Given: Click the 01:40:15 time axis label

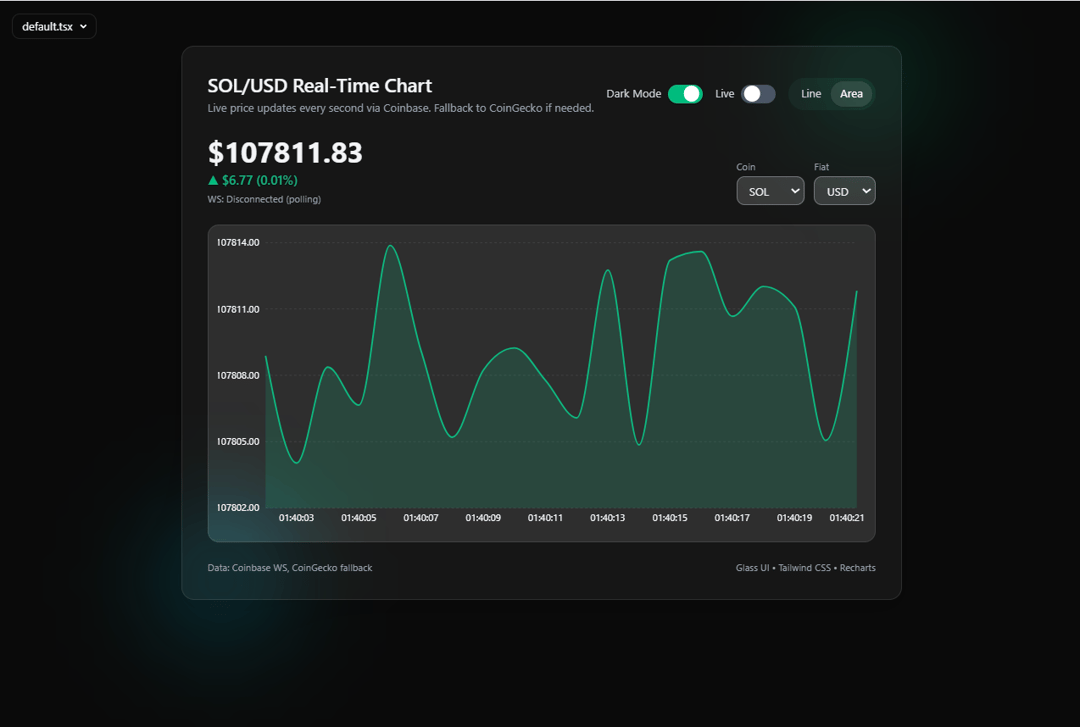Looking at the screenshot, I should pyautogui.click(x=670, y=518).
